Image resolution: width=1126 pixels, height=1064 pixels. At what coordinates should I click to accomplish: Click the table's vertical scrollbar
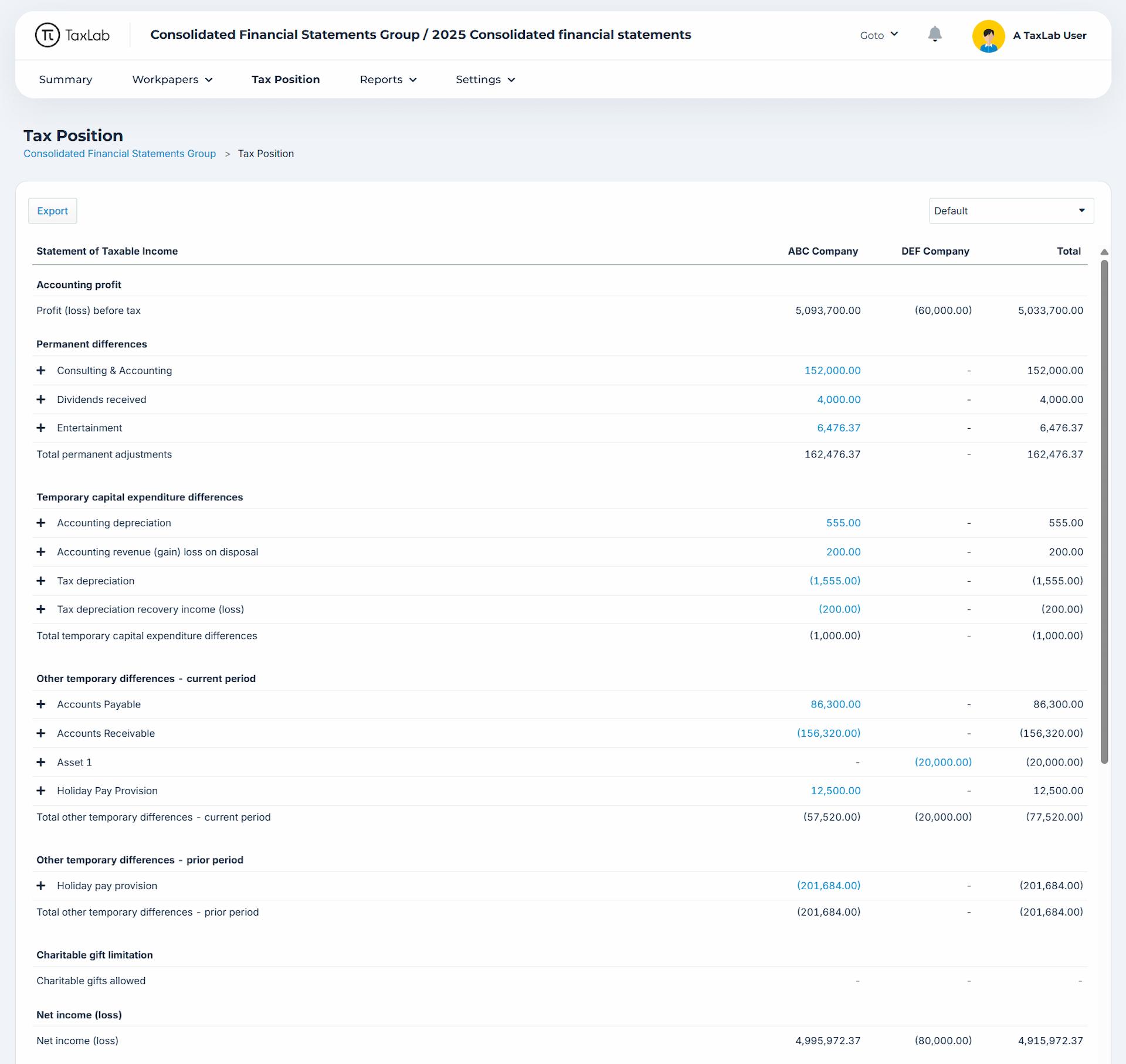click(x=1104, y=510)
